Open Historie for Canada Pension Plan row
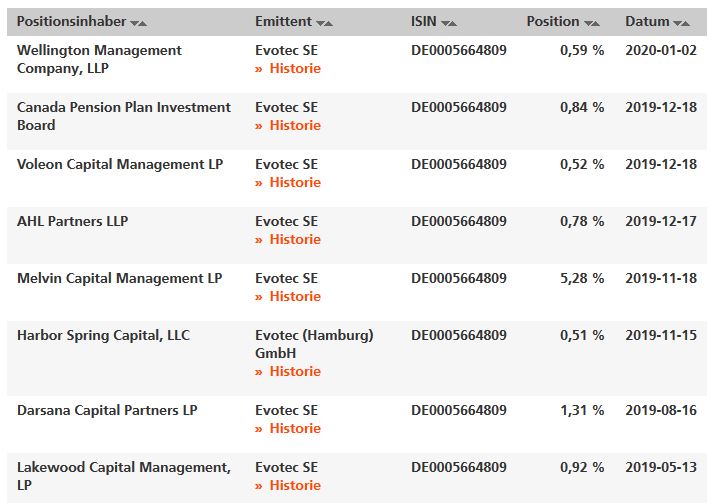 294,126
